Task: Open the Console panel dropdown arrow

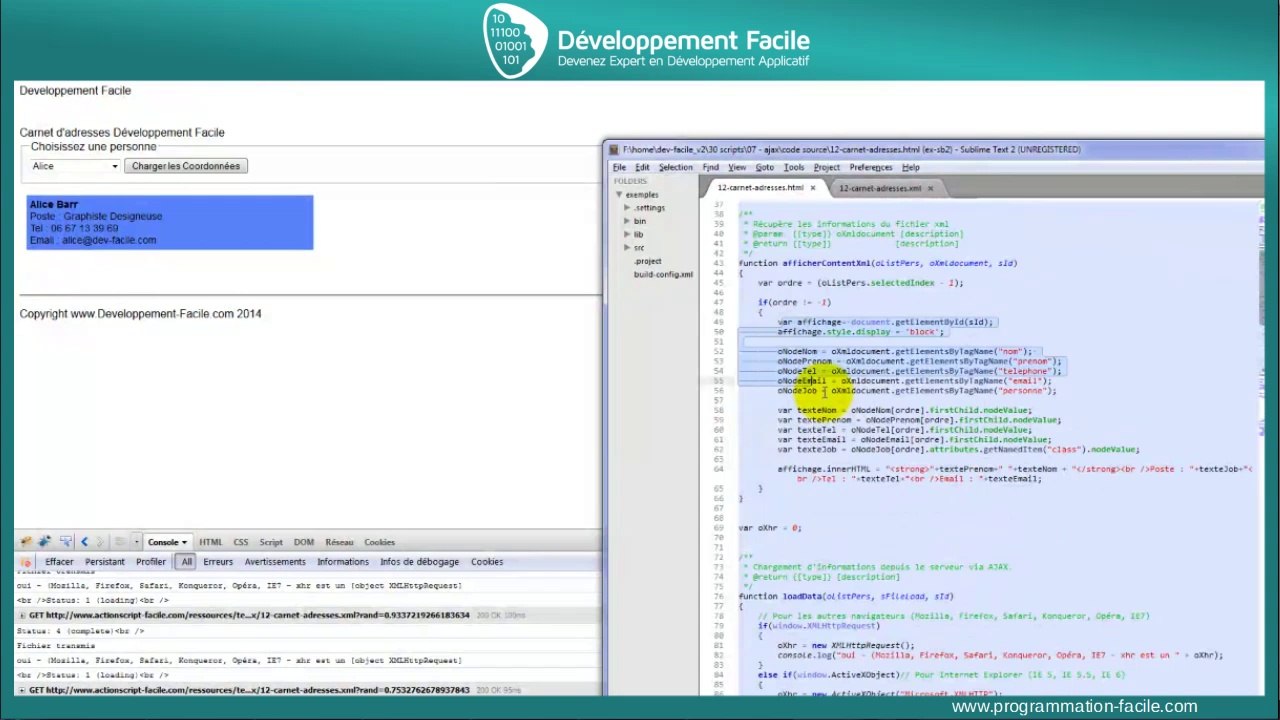Action: coord(184,542)
